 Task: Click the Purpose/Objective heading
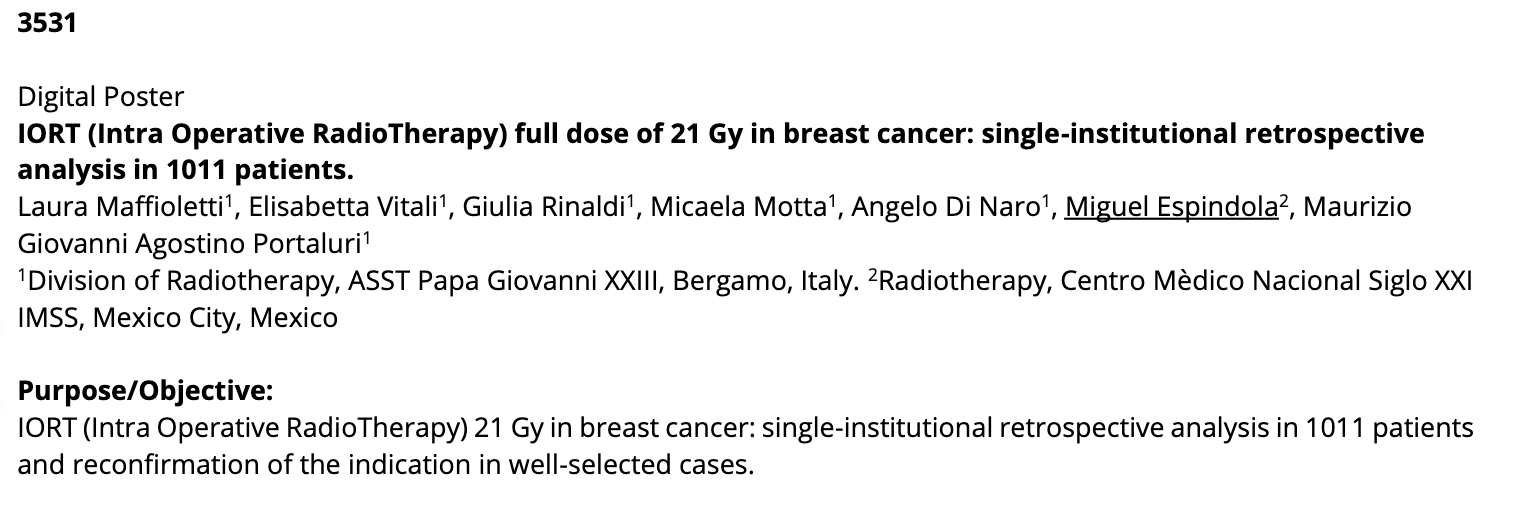point(145,391)
